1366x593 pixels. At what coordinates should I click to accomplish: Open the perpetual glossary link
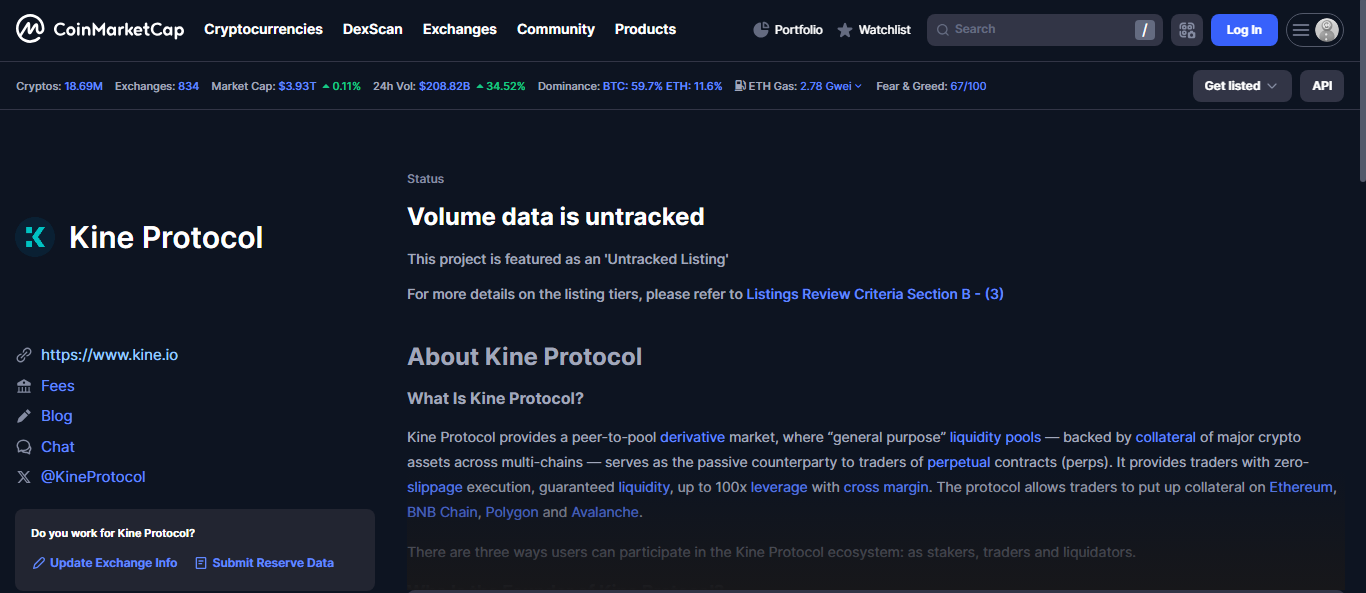point(959,462)
